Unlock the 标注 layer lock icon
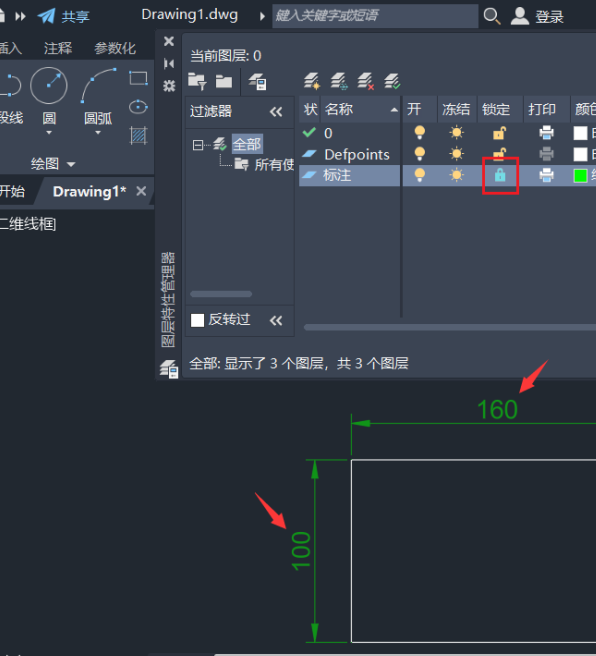The image size is (596, 656). click(x=500, y=175)
